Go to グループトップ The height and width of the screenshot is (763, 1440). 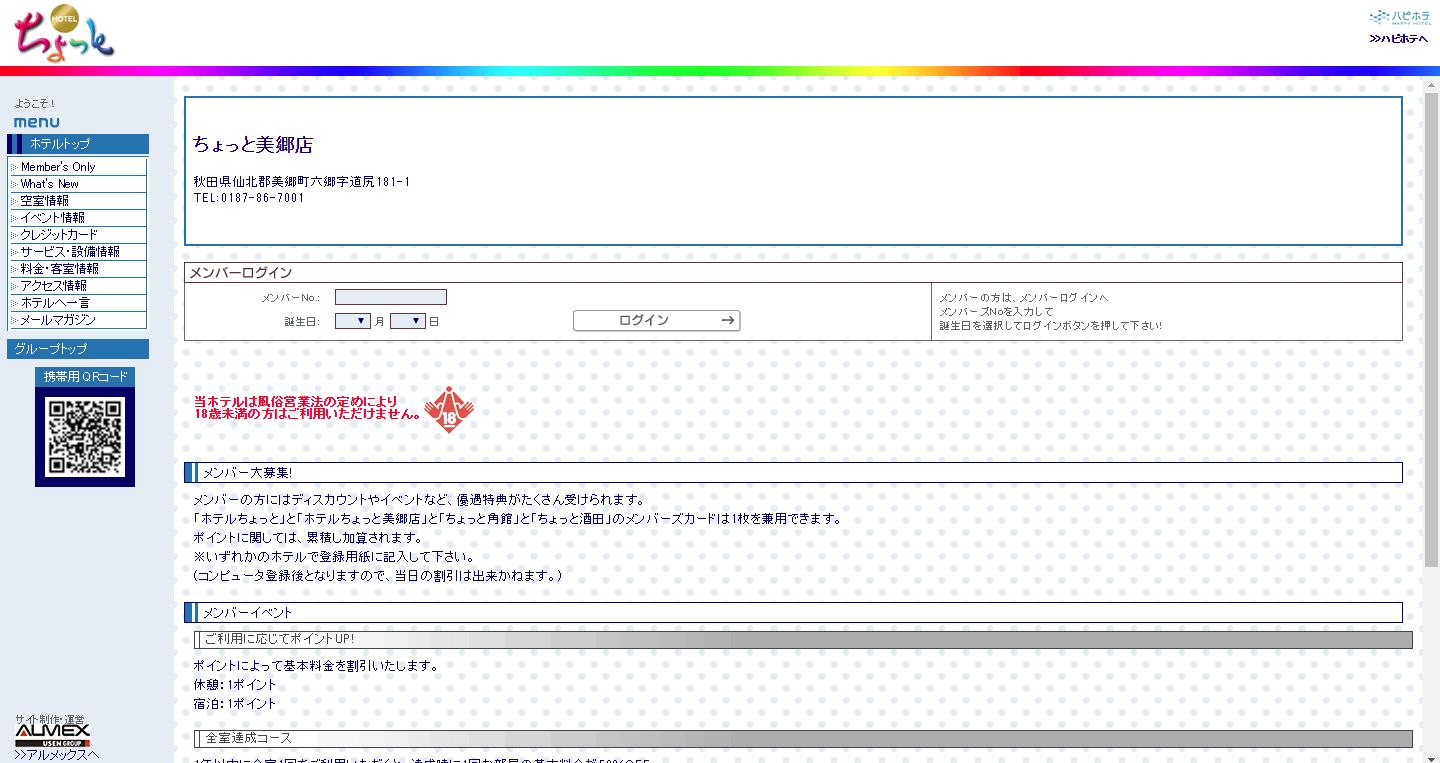tap(78, 349)
